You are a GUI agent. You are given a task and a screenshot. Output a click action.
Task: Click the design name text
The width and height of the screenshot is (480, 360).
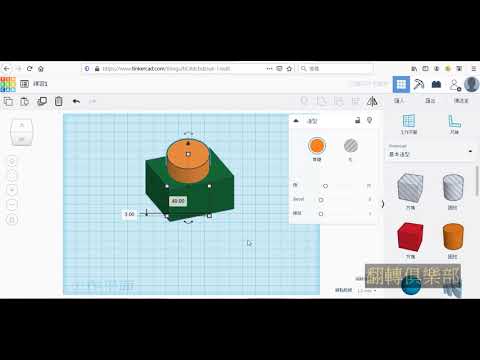pyautogui.click(x=41, y=84)
